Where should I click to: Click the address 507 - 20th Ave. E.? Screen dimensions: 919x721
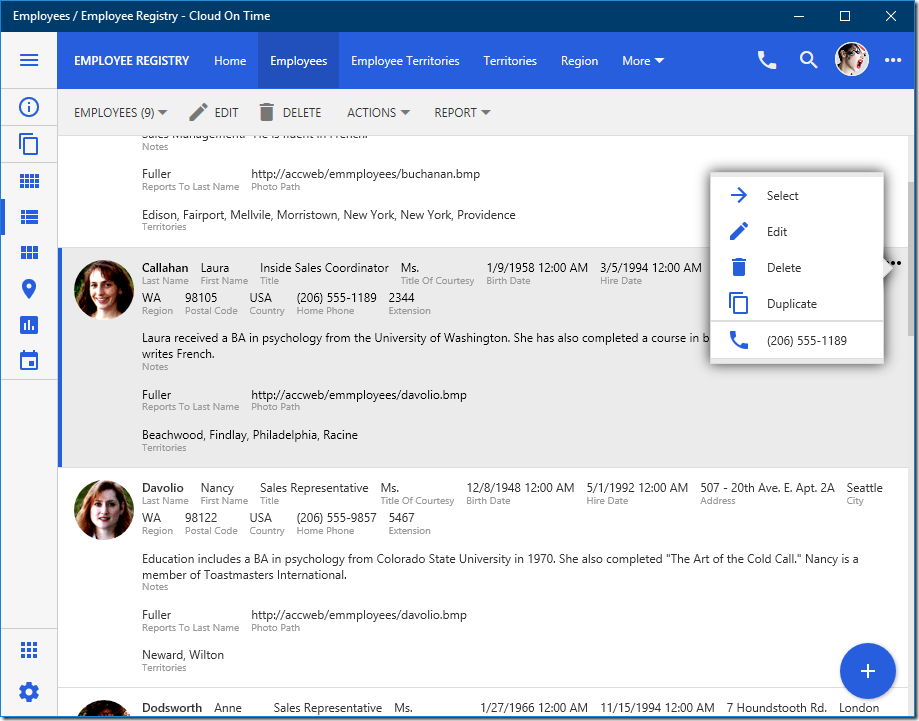coord(767,488)
